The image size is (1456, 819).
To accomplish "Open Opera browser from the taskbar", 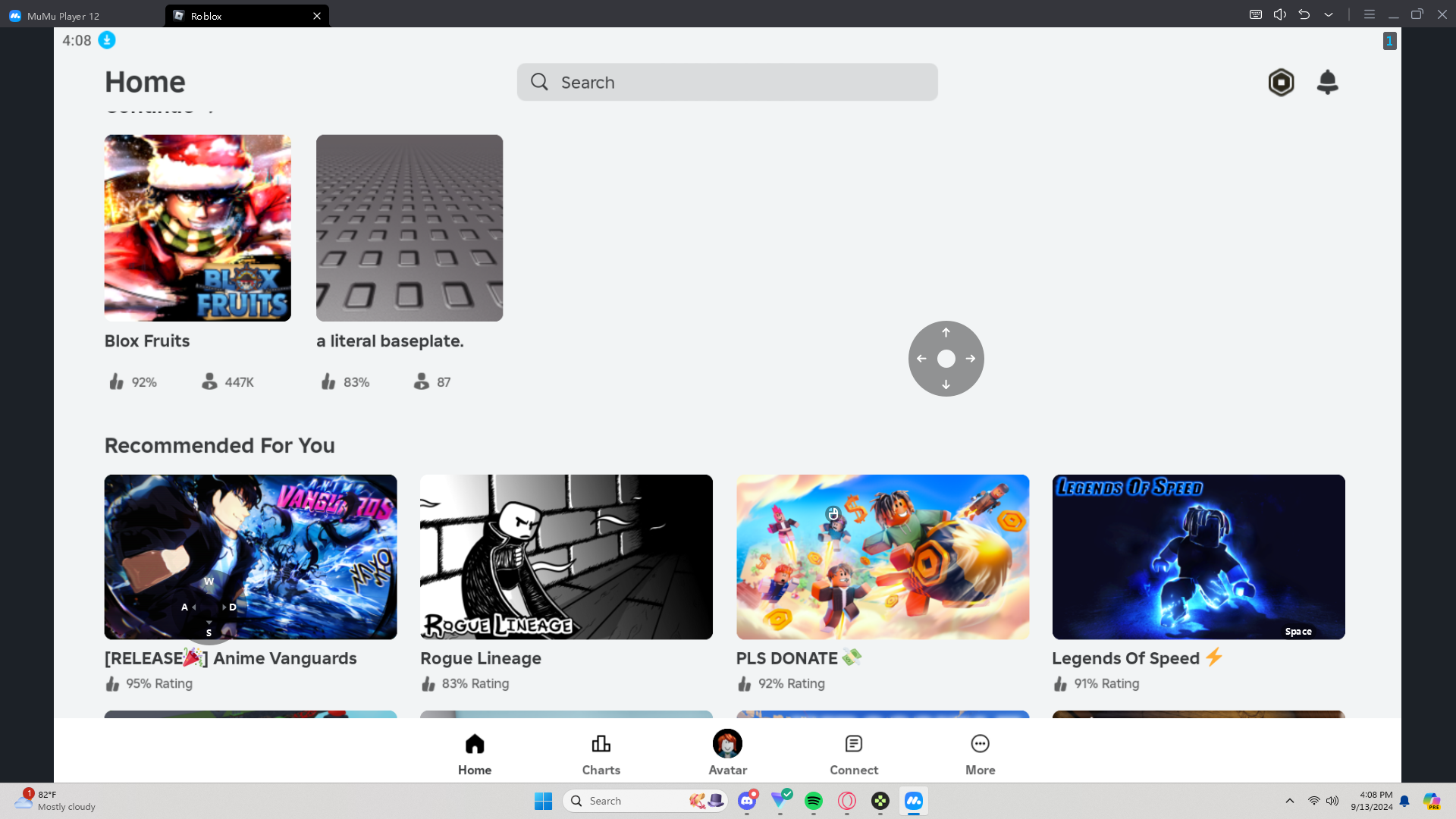I will coord(847,801).
